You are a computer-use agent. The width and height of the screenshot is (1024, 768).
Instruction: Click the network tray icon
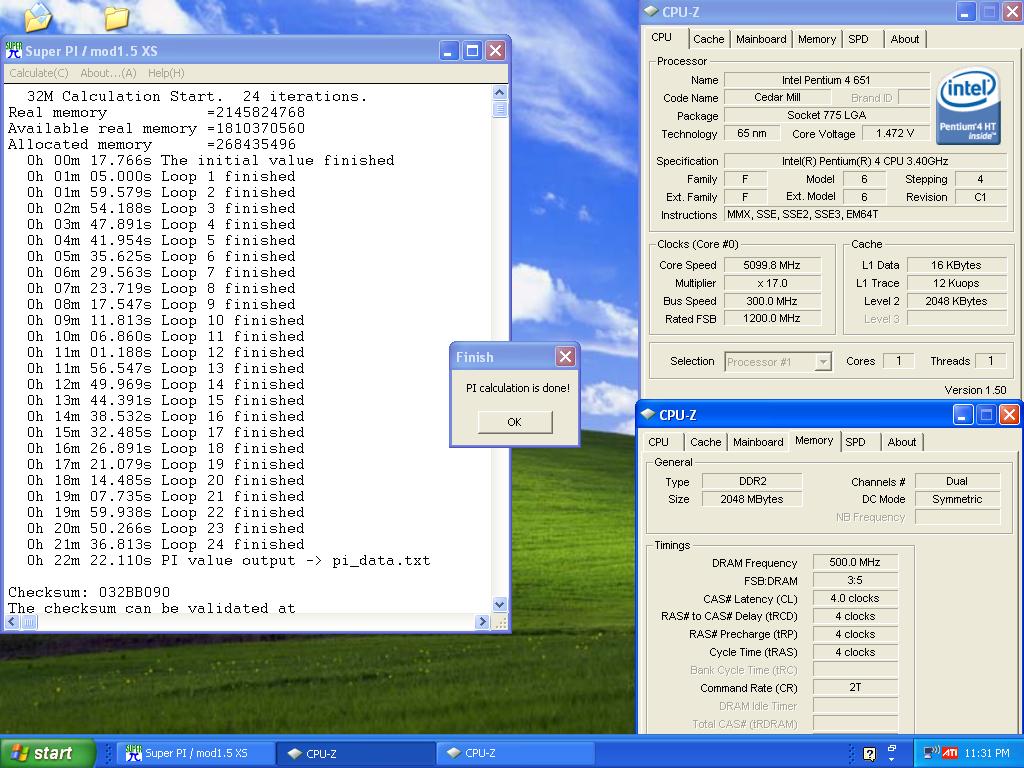click(931, 752)
